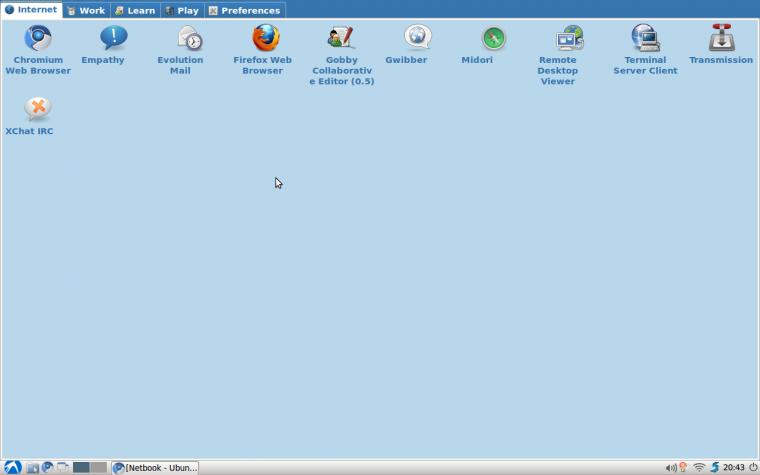Click the Netbook taskbar window button
760x475 pixels.
click(155, 467)
